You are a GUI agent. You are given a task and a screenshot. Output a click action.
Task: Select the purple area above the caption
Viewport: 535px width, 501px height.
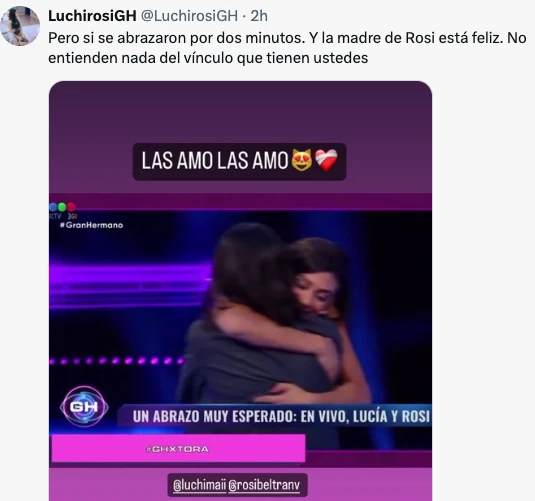pyautogui.click(x=241, y=113)
